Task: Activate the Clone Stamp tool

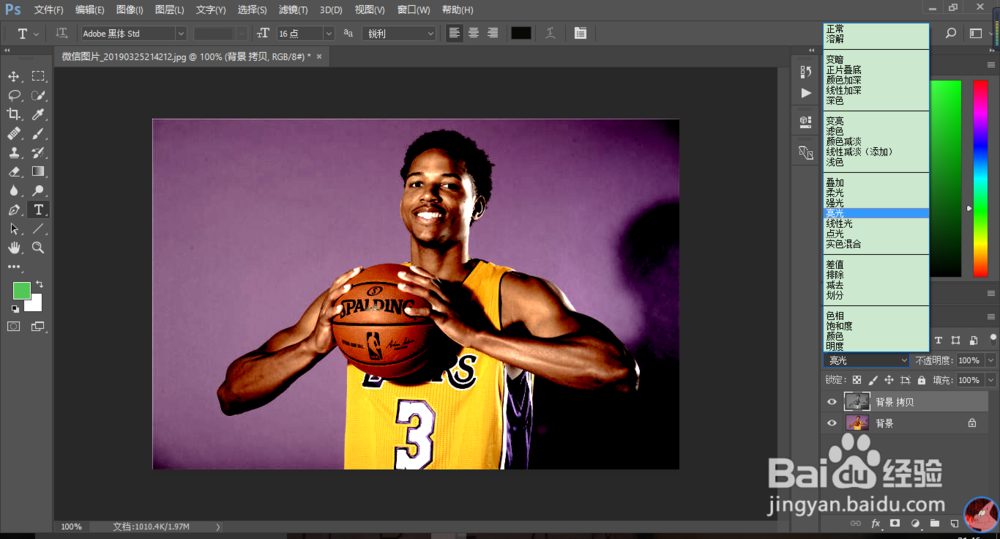Action: pyautogui.click(x=15, y=152)
